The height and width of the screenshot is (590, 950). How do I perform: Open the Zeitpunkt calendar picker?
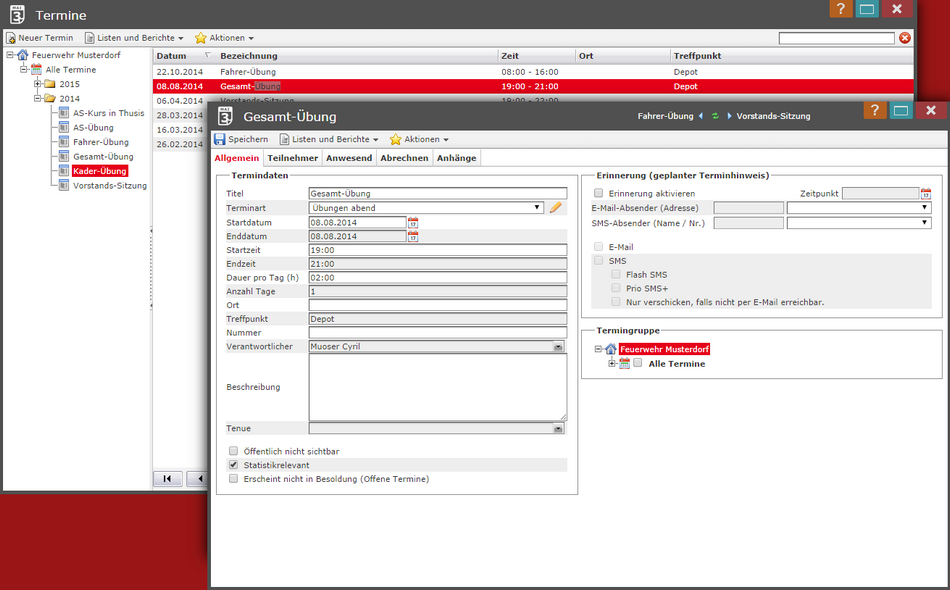click(x=926, y=194)
